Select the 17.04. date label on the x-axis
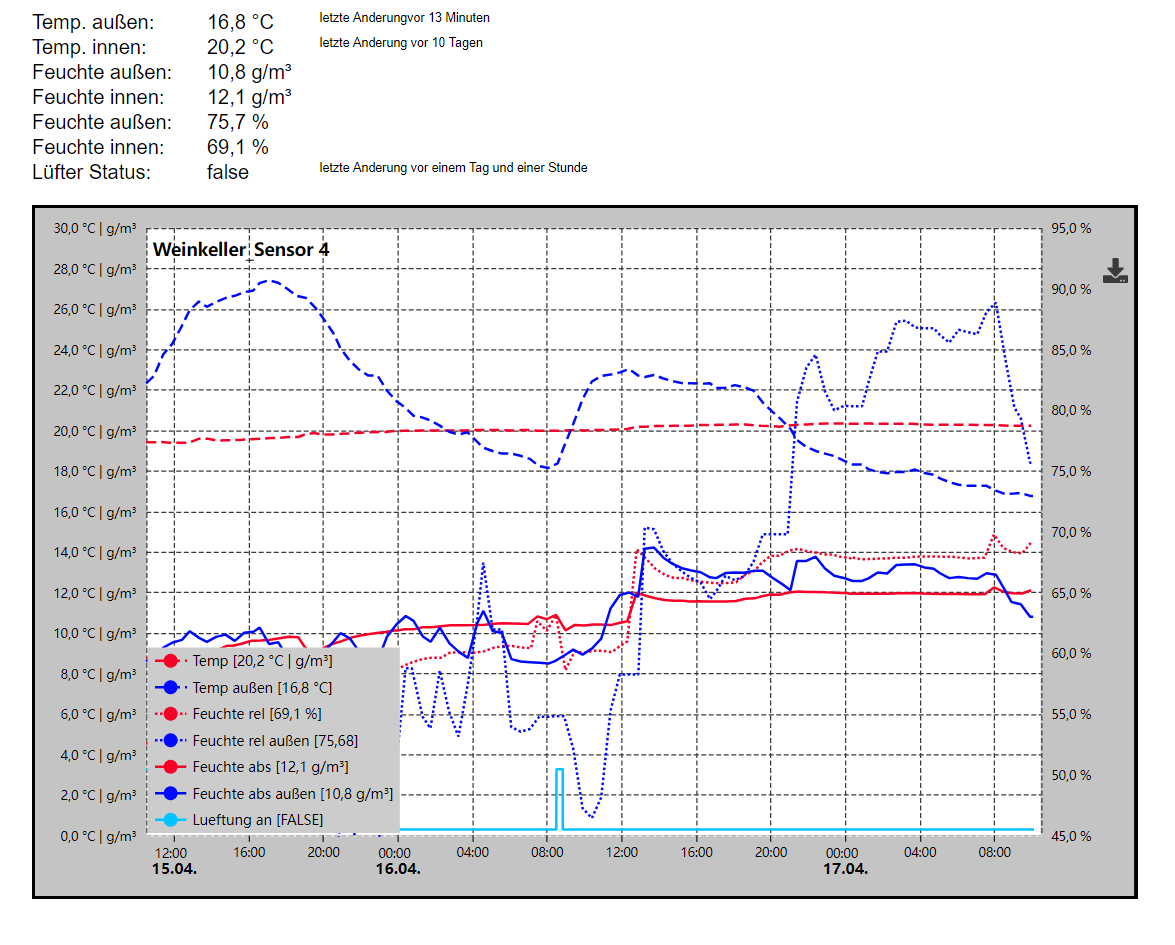 (x=845, y=869)
